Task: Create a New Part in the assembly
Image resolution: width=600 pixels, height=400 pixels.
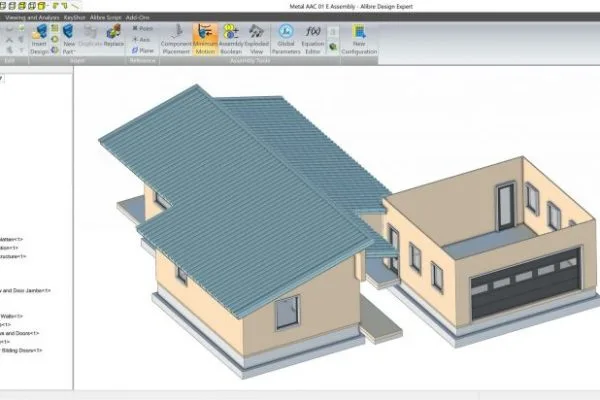Action: (69, 39)
